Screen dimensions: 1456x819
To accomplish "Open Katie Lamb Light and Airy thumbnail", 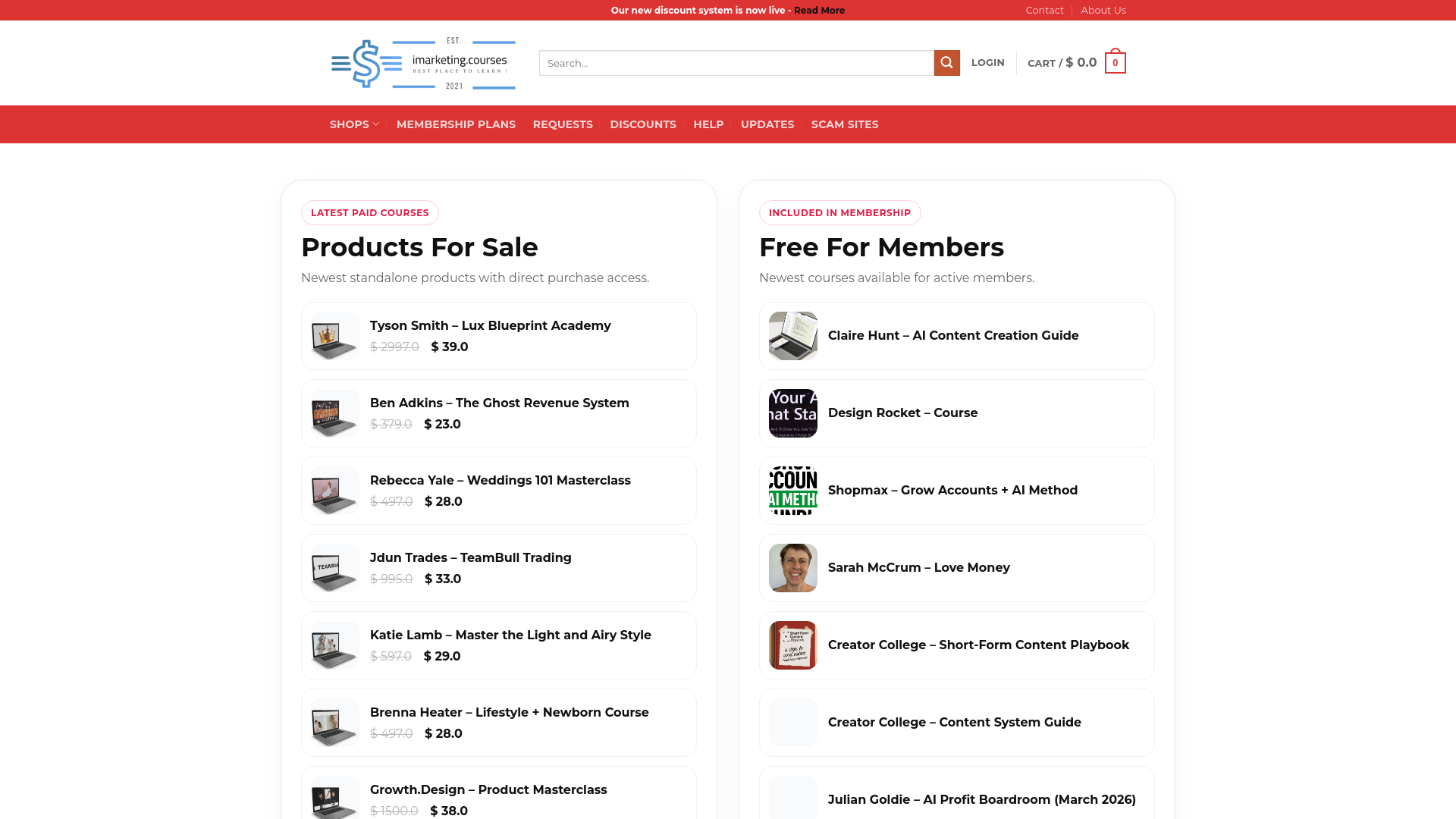I will coord(335,645).
